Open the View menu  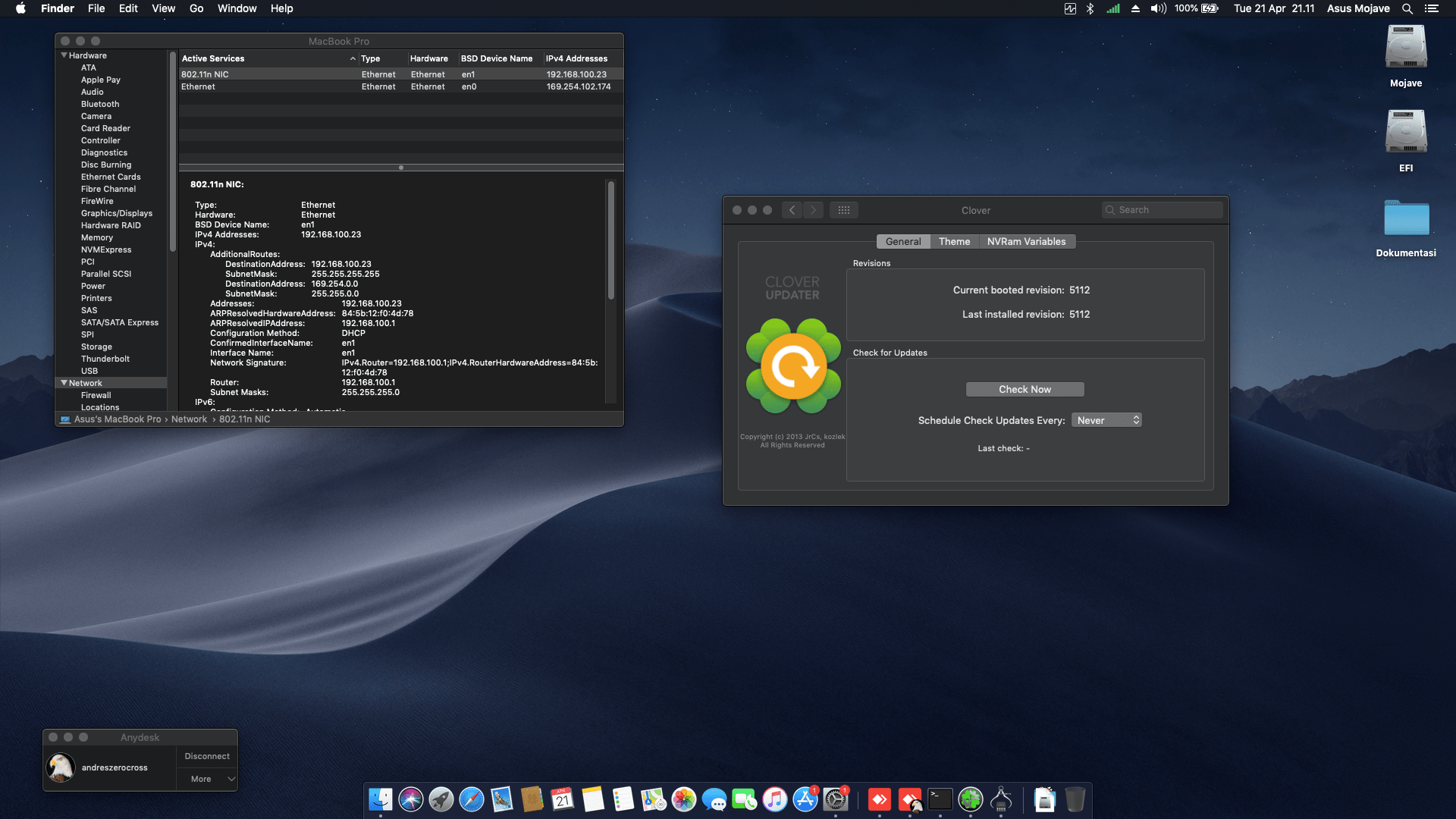click(163, 8)
